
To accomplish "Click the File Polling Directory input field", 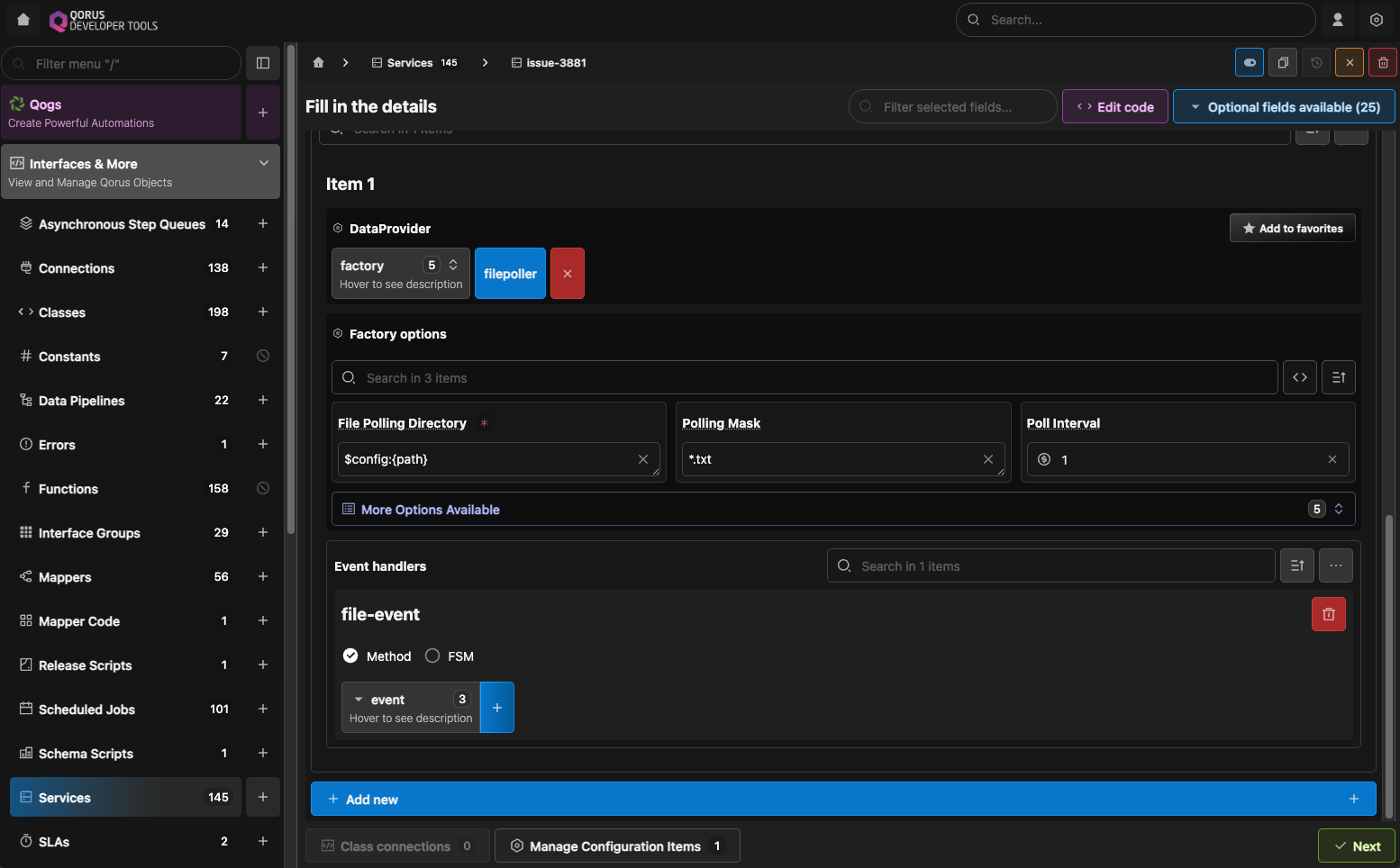I will 488,459.
